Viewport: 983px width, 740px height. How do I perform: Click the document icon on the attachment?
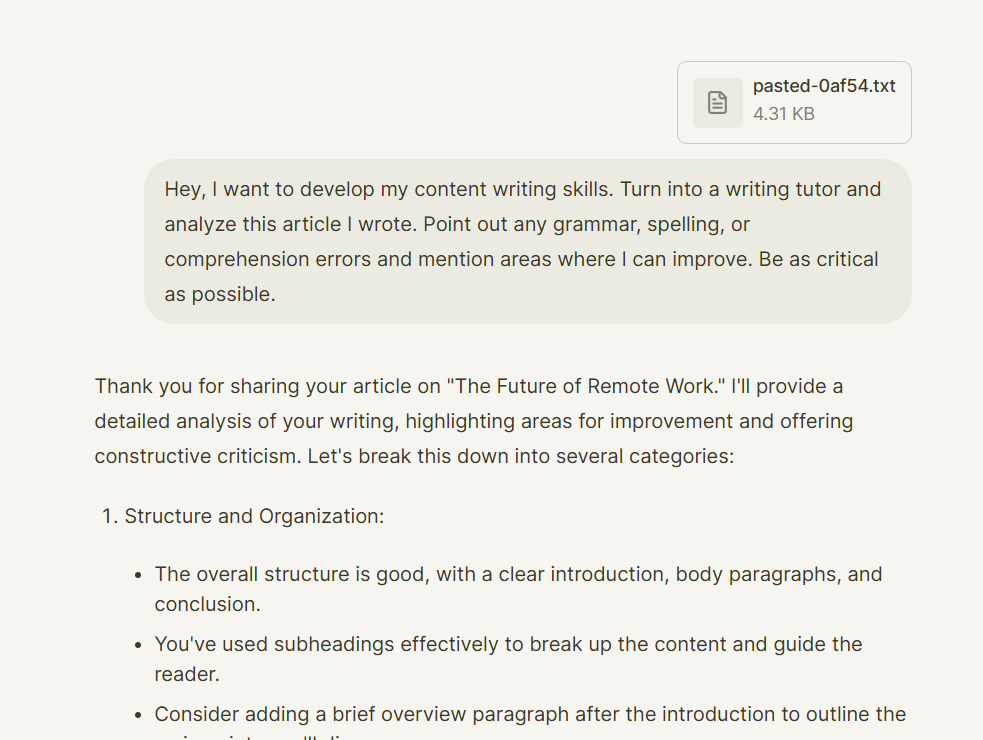(x=717, y=102)
